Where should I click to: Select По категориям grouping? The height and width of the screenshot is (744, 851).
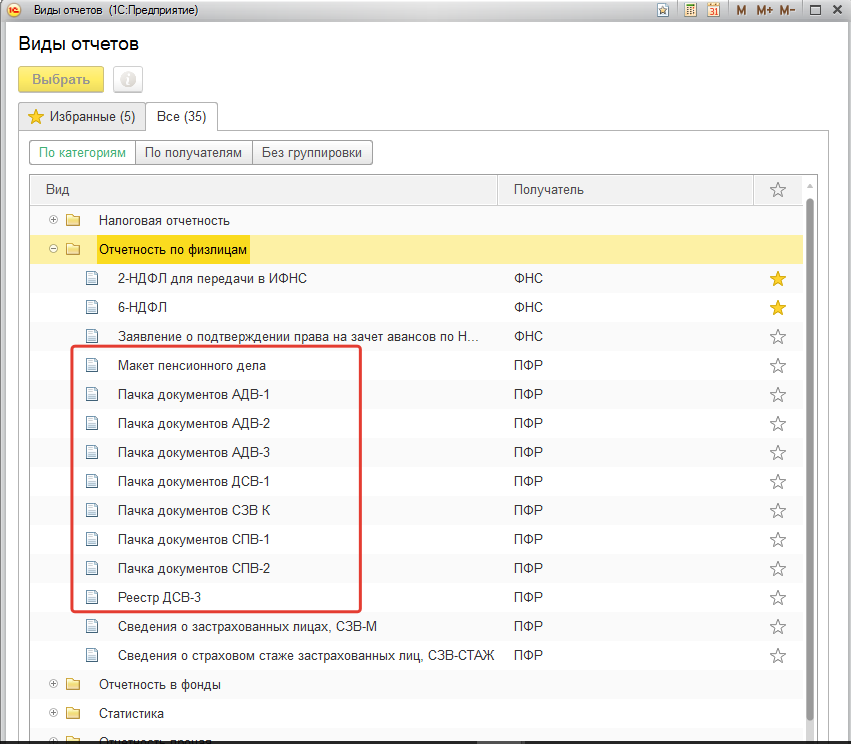(x=82, y=152)
